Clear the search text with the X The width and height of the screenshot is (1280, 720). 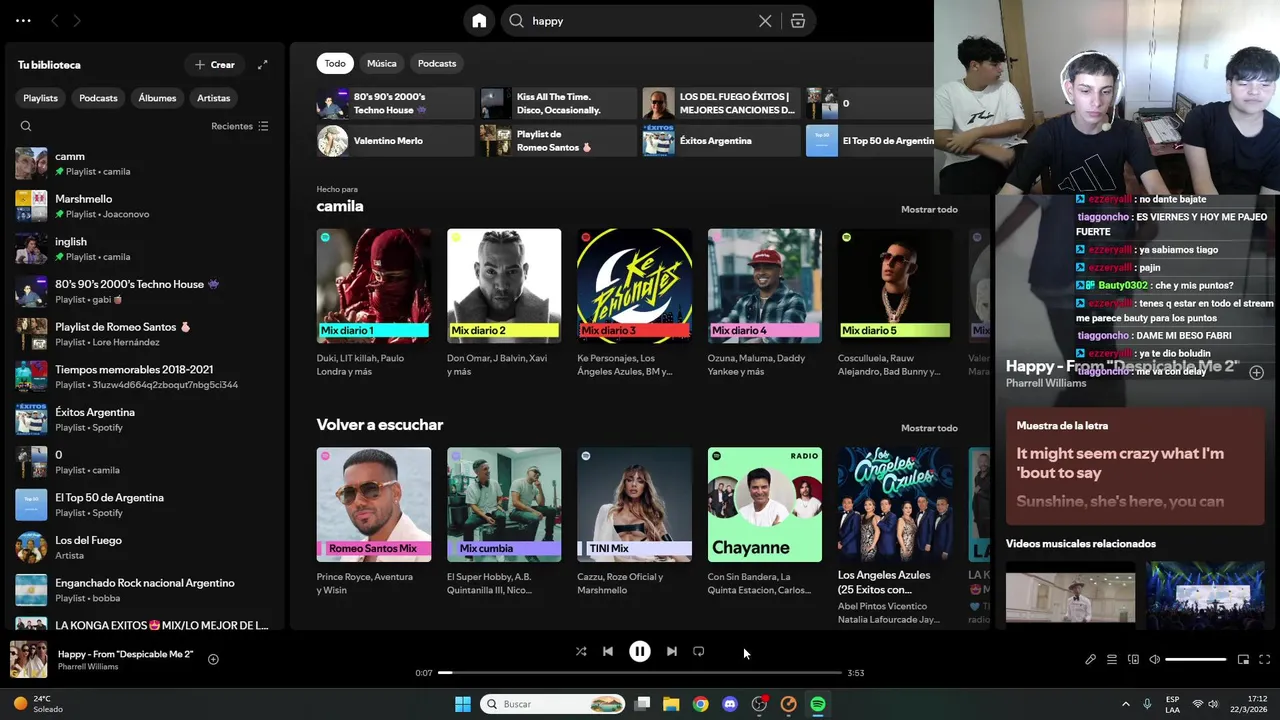pos(765,21)
